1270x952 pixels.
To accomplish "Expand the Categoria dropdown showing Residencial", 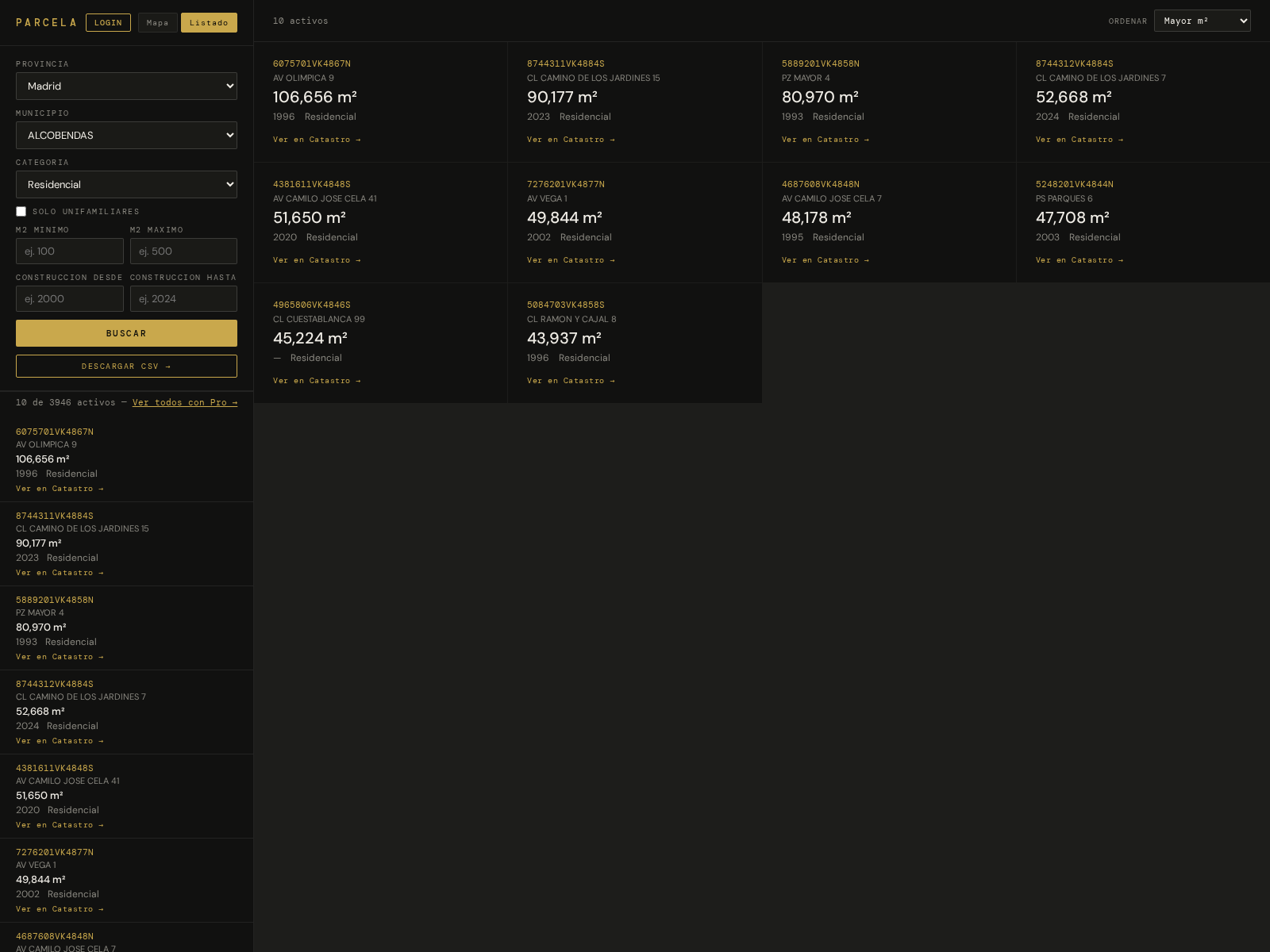I will [126, 184].
